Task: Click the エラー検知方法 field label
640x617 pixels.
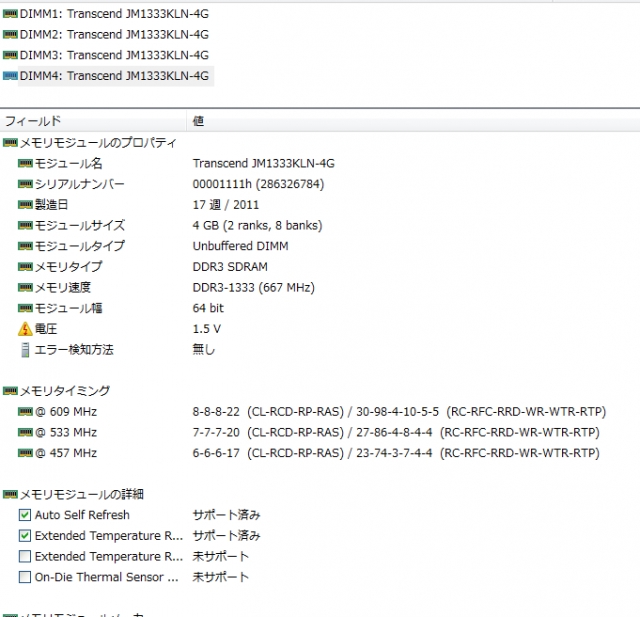Action: [x=74, y=350]
